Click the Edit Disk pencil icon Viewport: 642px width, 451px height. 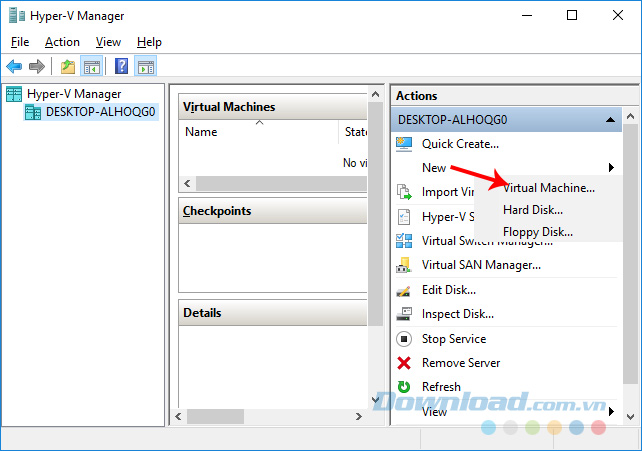tap(404, 290)
